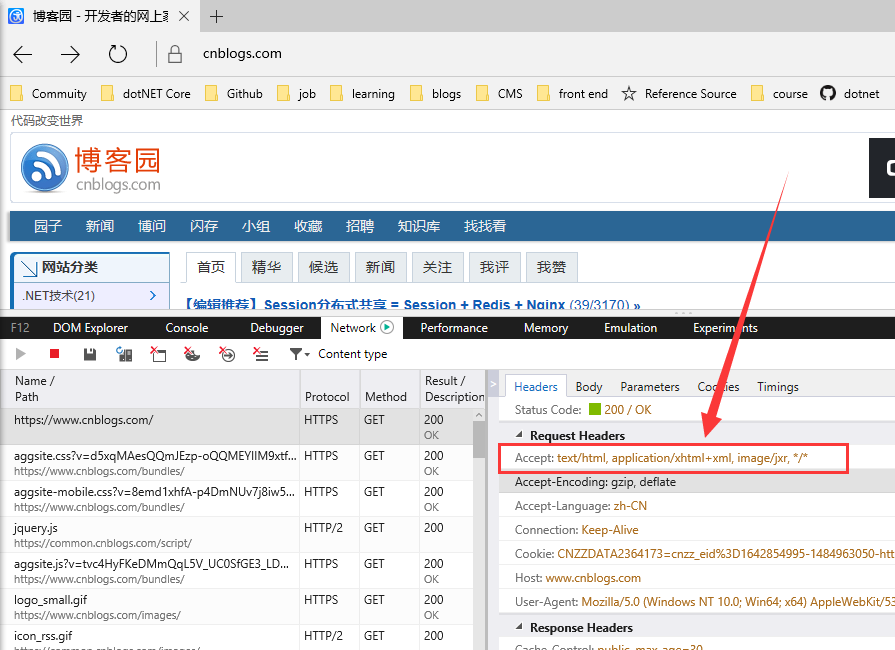Viewport: 895px width, 650px height.
Task: Switch to the Emulation tab
Action: click(x=630, y=328)
